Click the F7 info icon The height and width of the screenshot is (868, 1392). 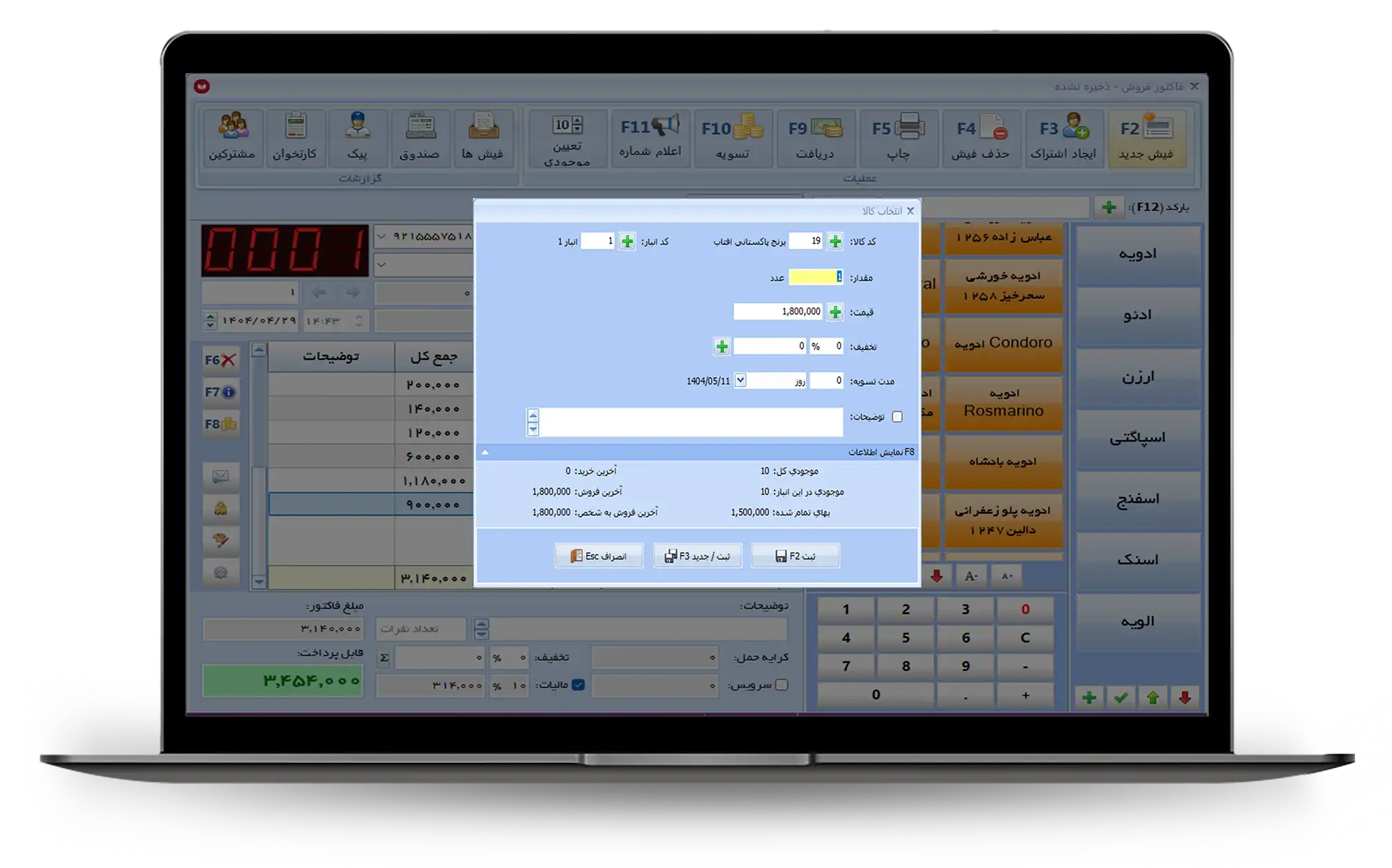click(x=221, y=392)
